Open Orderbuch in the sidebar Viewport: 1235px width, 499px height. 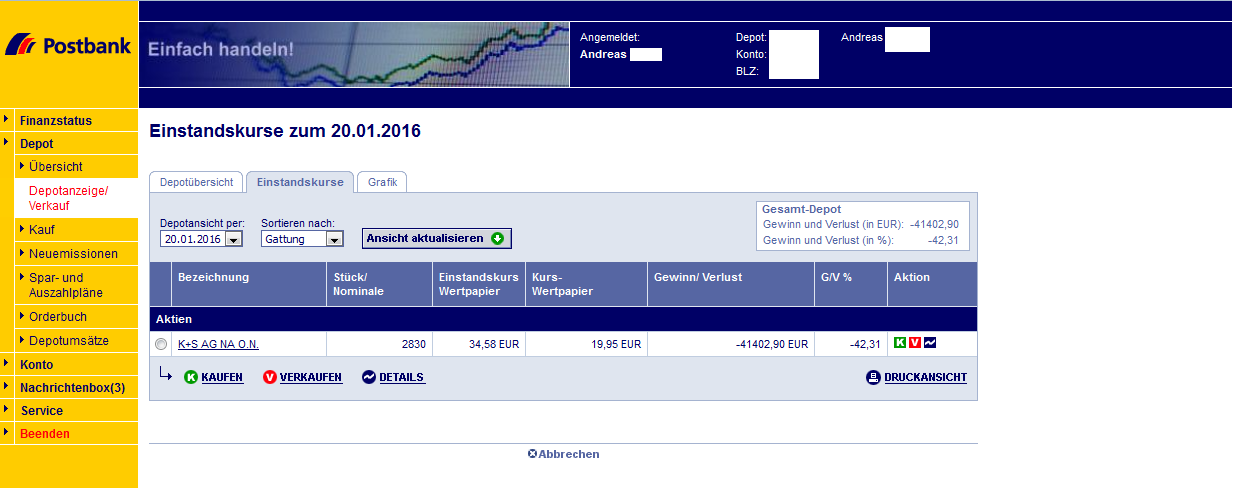click(x=58, y=317)
